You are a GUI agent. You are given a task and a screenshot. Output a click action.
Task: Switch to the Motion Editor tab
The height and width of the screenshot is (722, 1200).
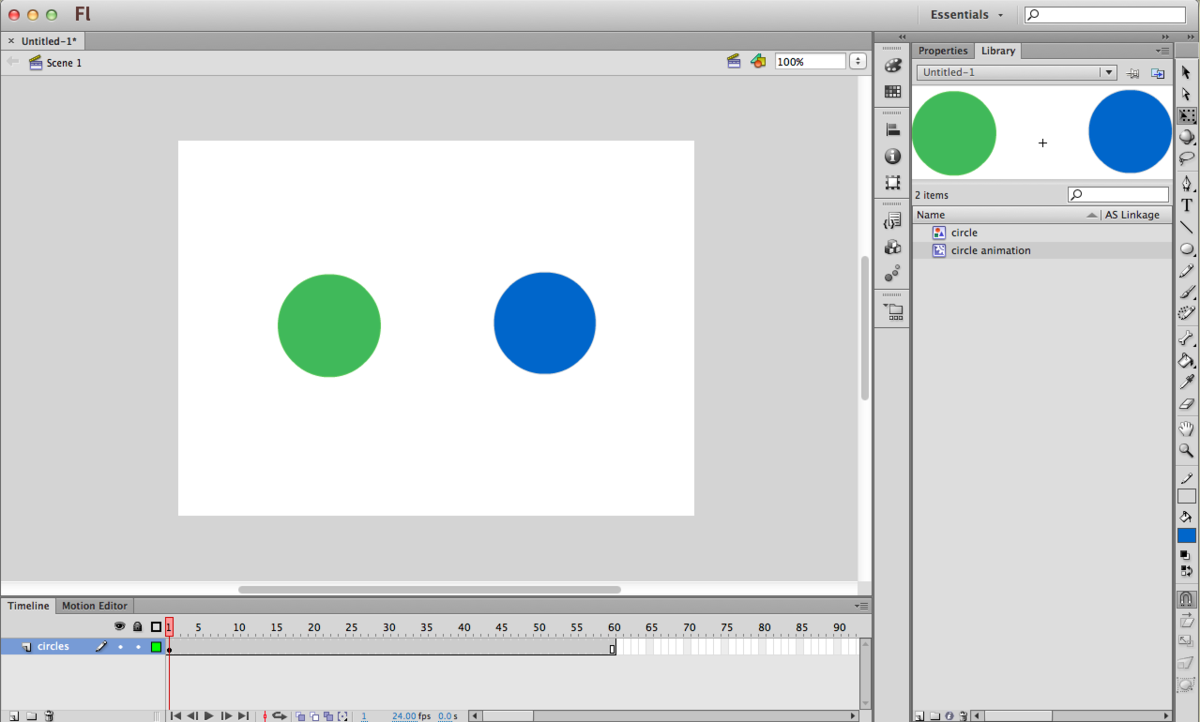coord(95,606)
